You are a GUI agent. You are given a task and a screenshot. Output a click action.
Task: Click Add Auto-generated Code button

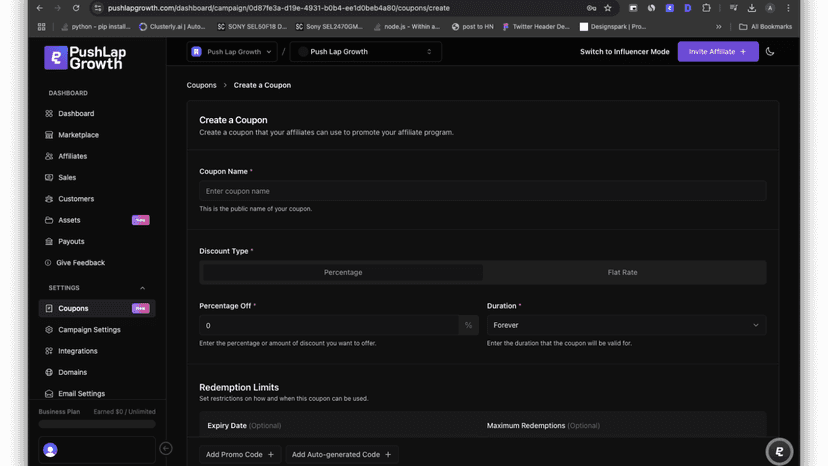point(341,454)
